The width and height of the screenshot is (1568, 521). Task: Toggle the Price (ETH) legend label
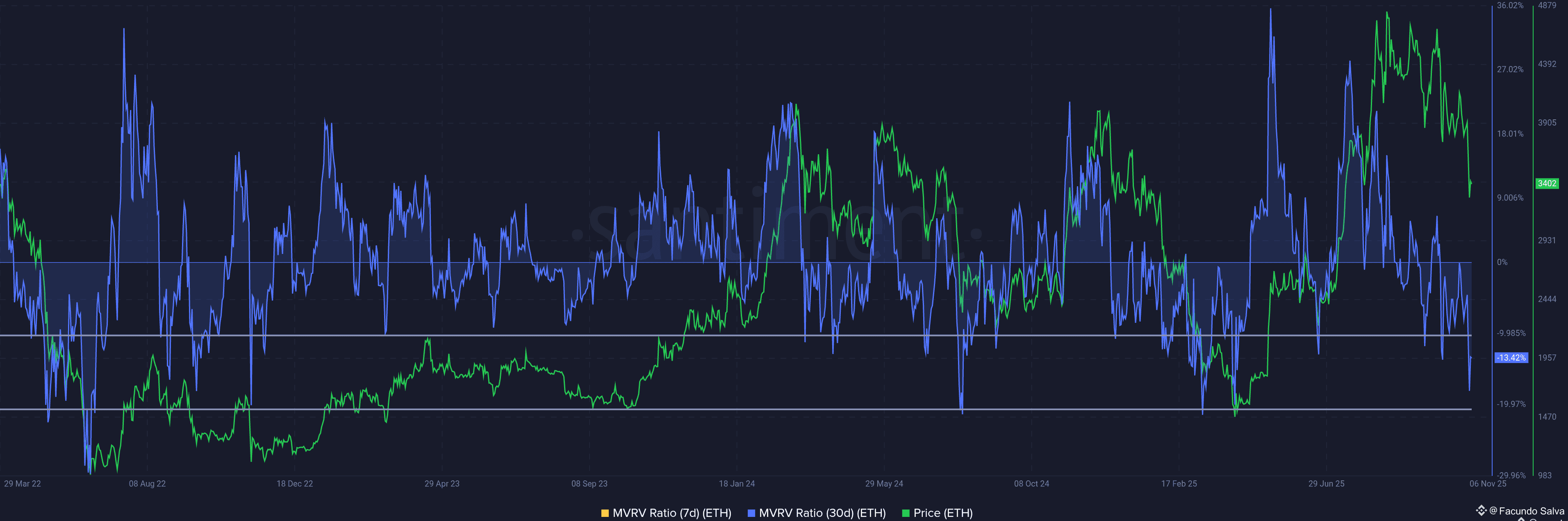pos(943,513)
